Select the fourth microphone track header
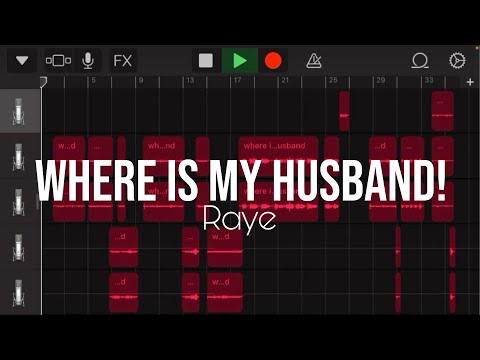The height and width of the screenshot is (360, 480). click(20, 247)
